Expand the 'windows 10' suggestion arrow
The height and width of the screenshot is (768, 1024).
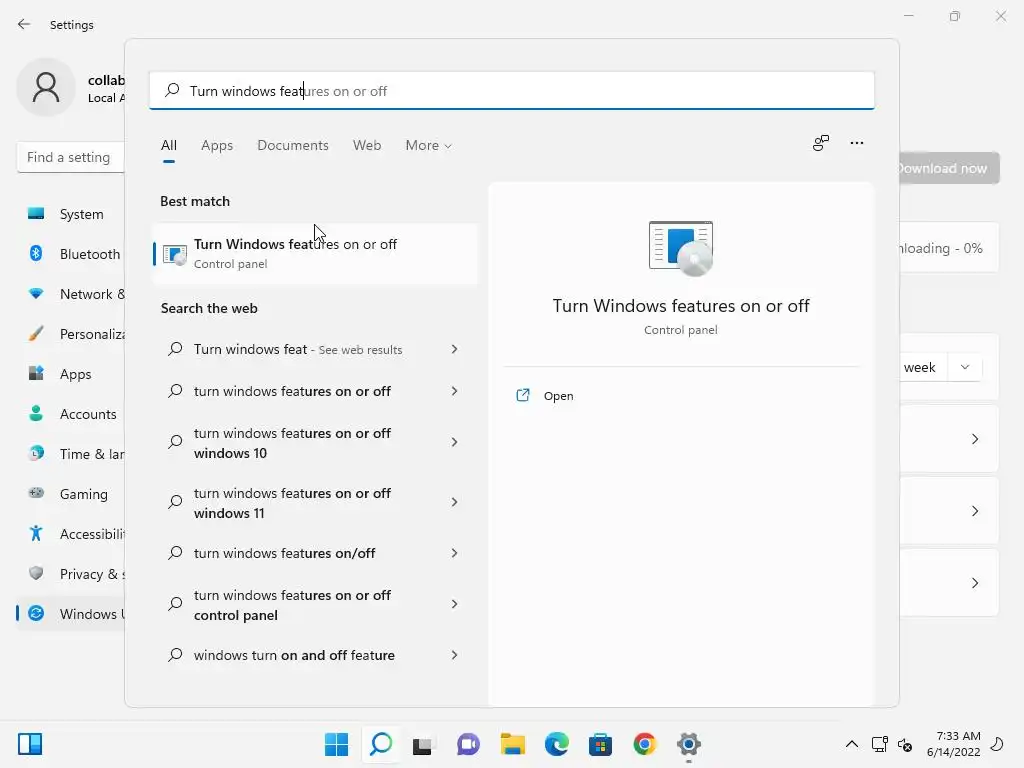pos(455,442)
